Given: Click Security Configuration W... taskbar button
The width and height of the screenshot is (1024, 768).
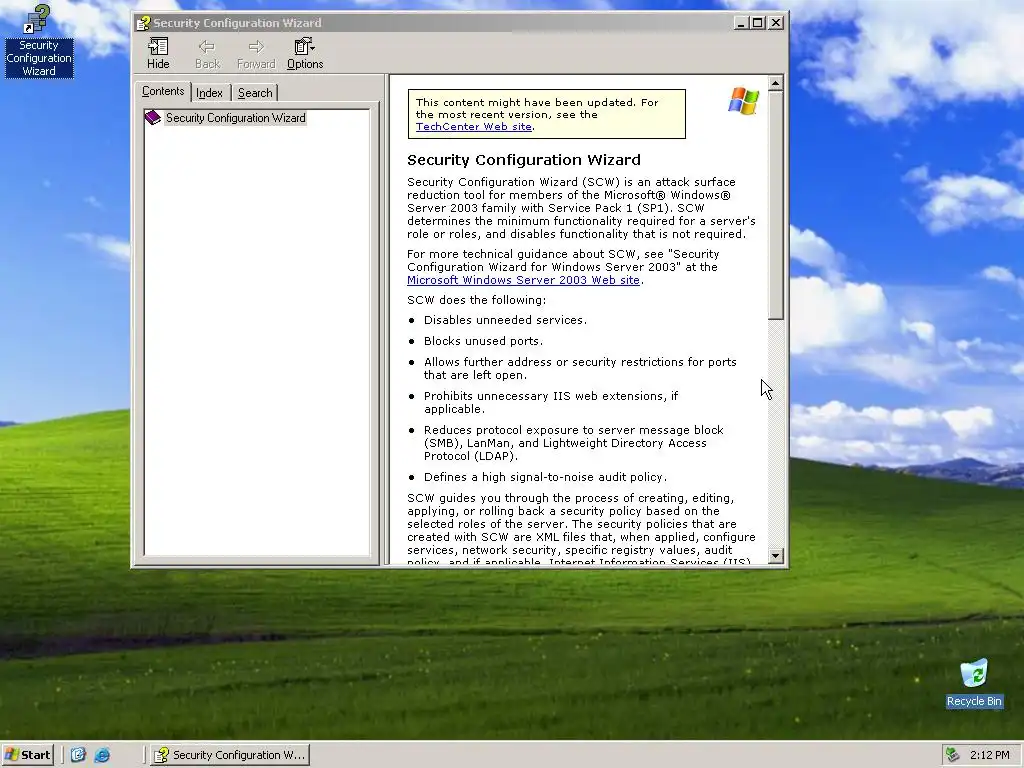Looking at the screenshot, I should click(x=230, y=755).
